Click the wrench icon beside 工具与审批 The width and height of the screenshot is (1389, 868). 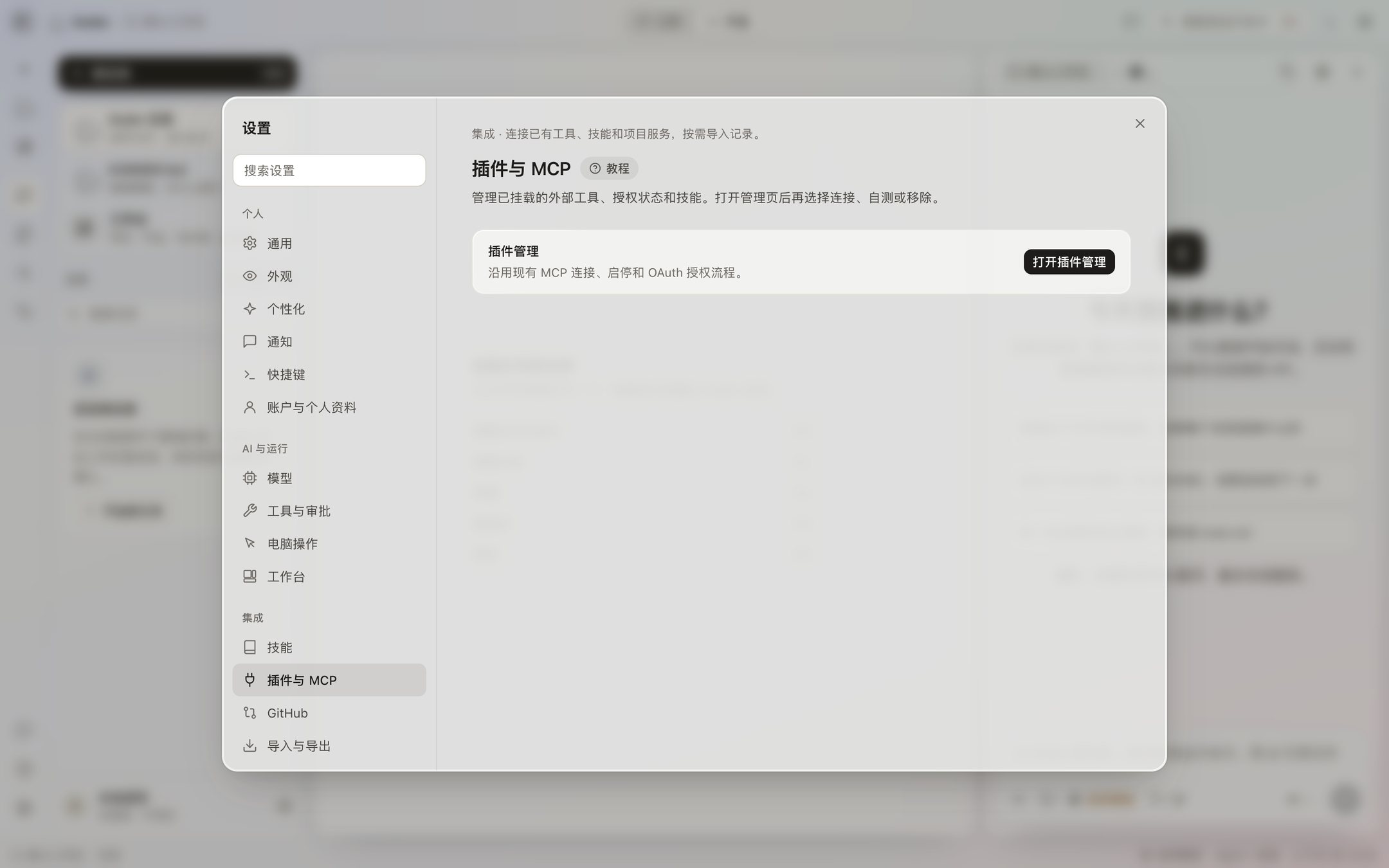pos(250,511)
